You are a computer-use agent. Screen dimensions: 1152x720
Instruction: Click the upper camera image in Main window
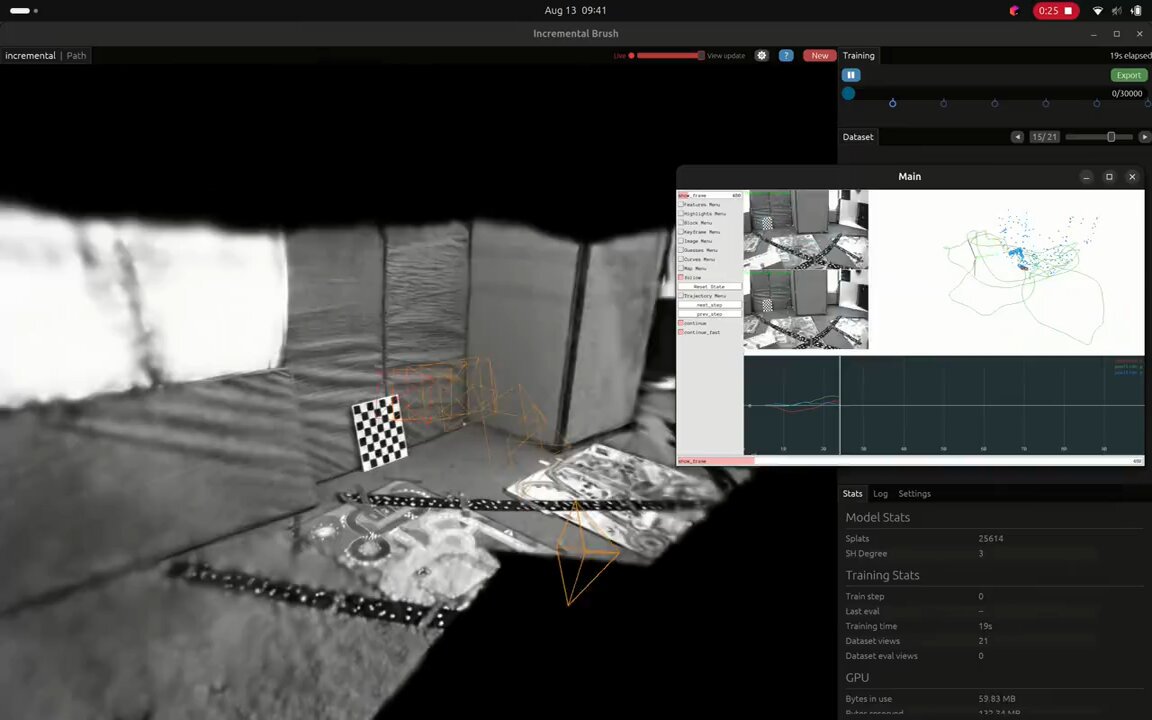806,231
